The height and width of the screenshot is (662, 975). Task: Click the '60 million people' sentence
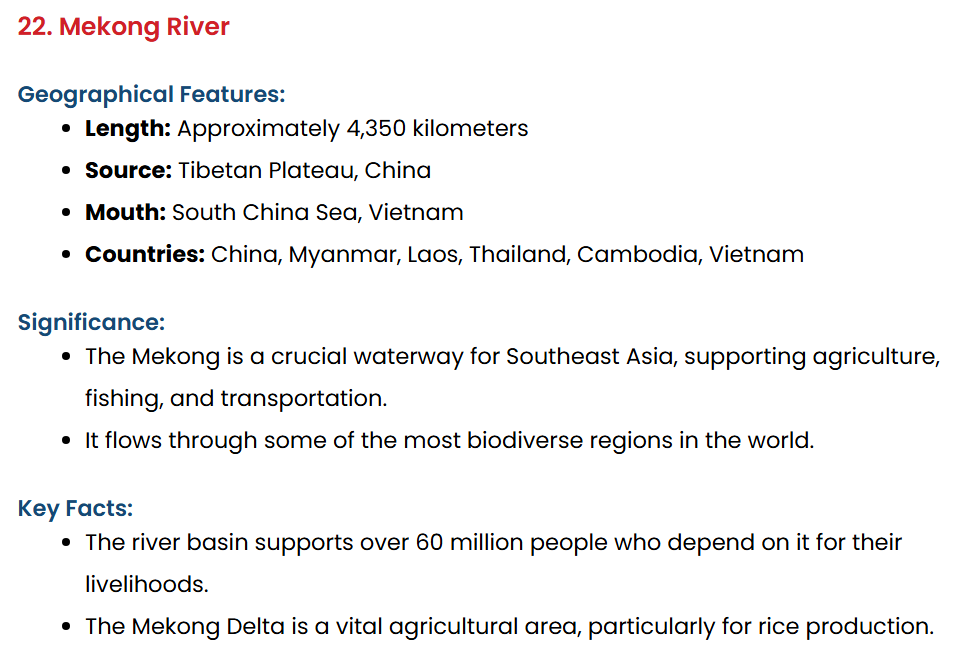click(x=493, y=543)
